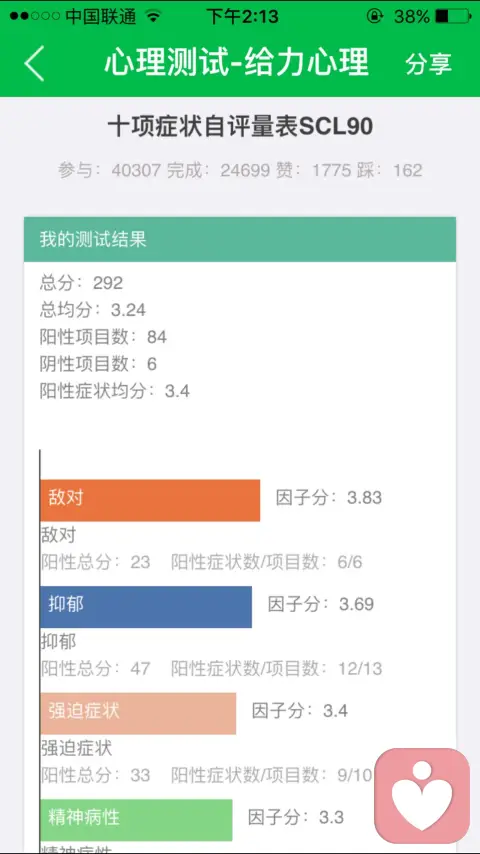Image resolution: width=480 pixels, height=854 pixels.
Task: Select the green 精神病性 bar
Action: click(x=136, y=820)
